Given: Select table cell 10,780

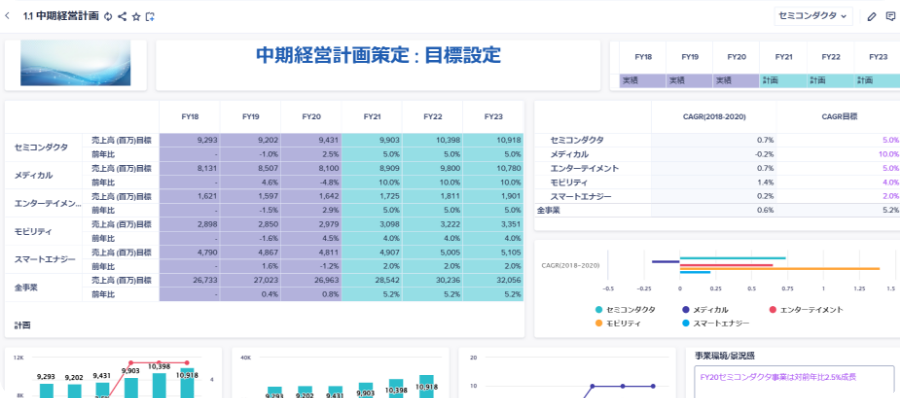Looking at the screenshot, I should click(x=493, y=168).
